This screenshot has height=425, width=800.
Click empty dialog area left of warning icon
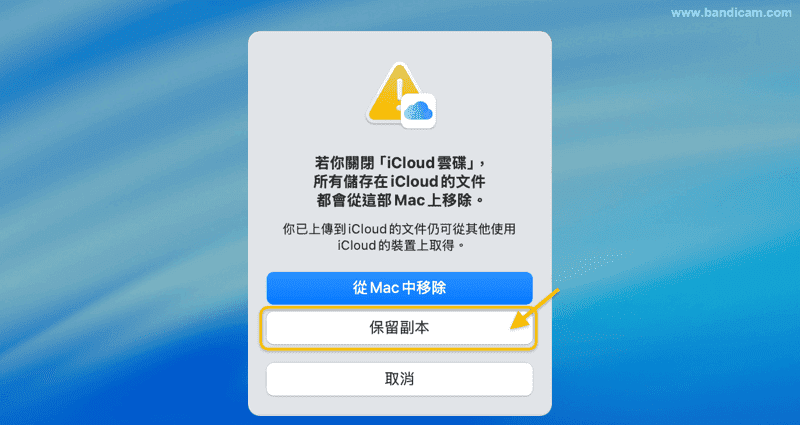306,94
